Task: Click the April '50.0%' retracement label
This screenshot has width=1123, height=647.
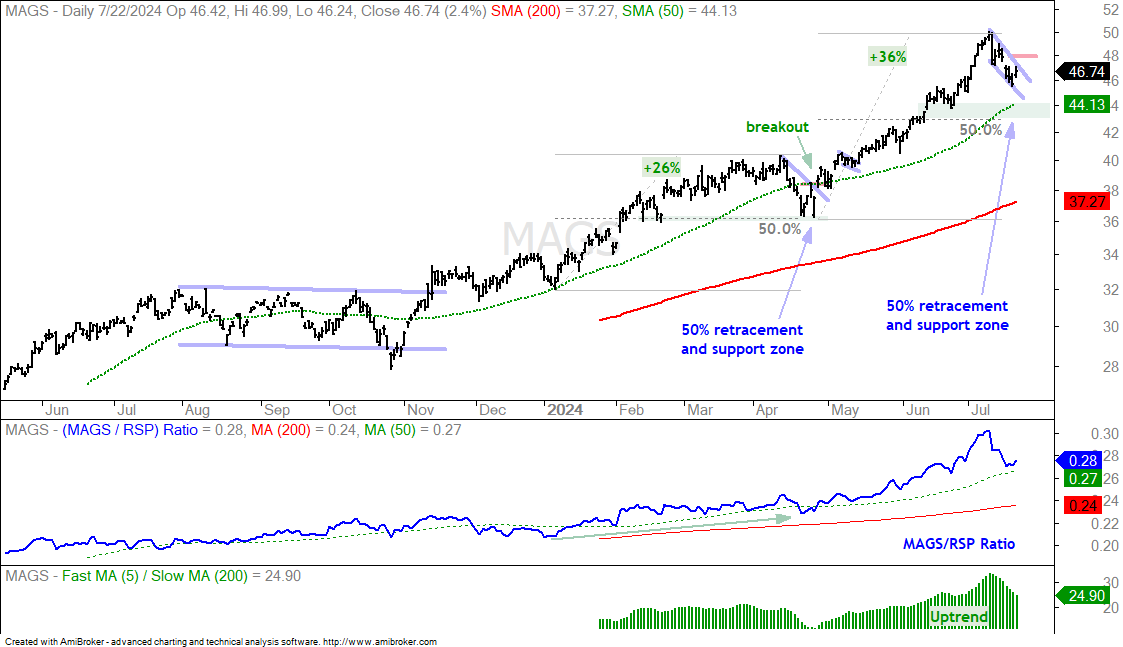Action: point(780,229)
